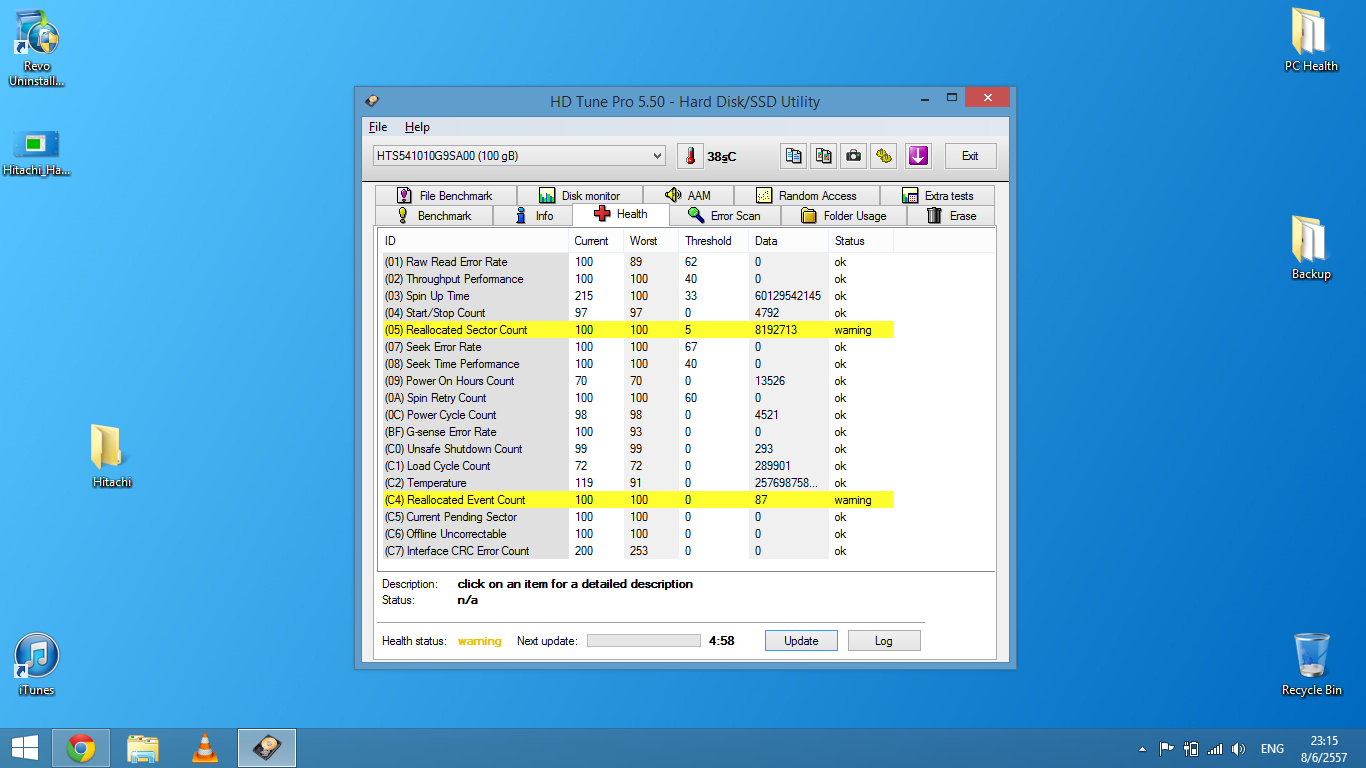Open the taskbar clock and date
1366x768 pixels.
click(1324, 749)
